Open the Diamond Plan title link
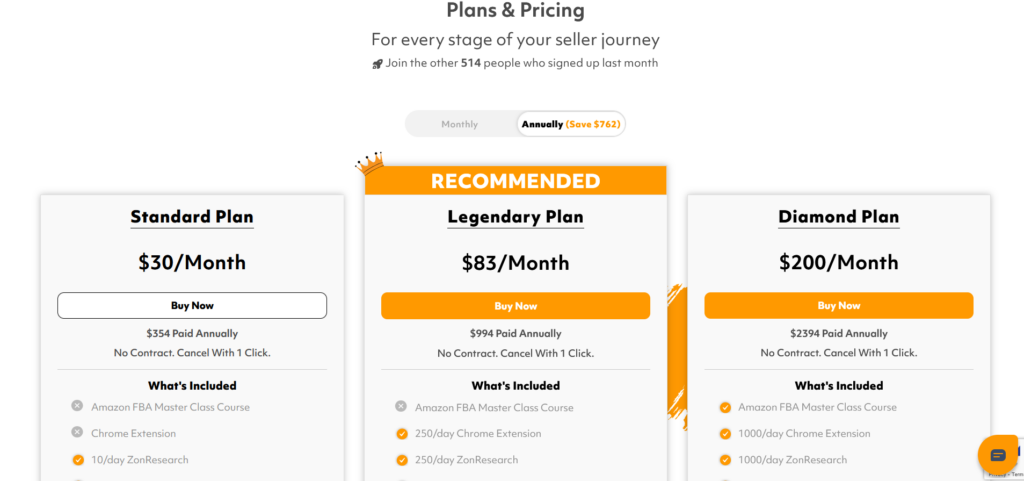The height and width of the screenshot is (481, 1024). click(x=838, y=217)
